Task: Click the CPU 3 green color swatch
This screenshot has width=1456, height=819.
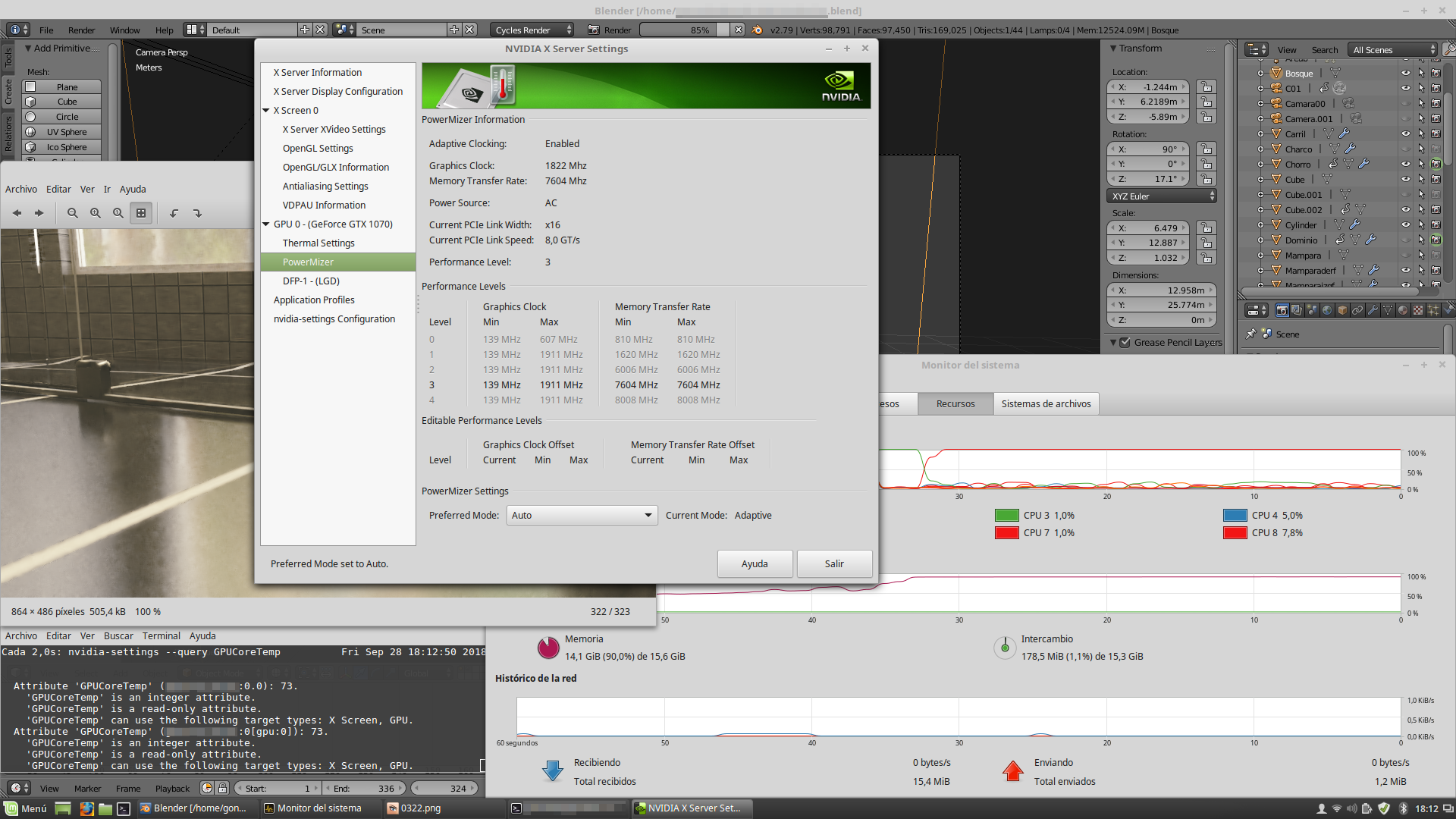Action: coord(1006,516)
